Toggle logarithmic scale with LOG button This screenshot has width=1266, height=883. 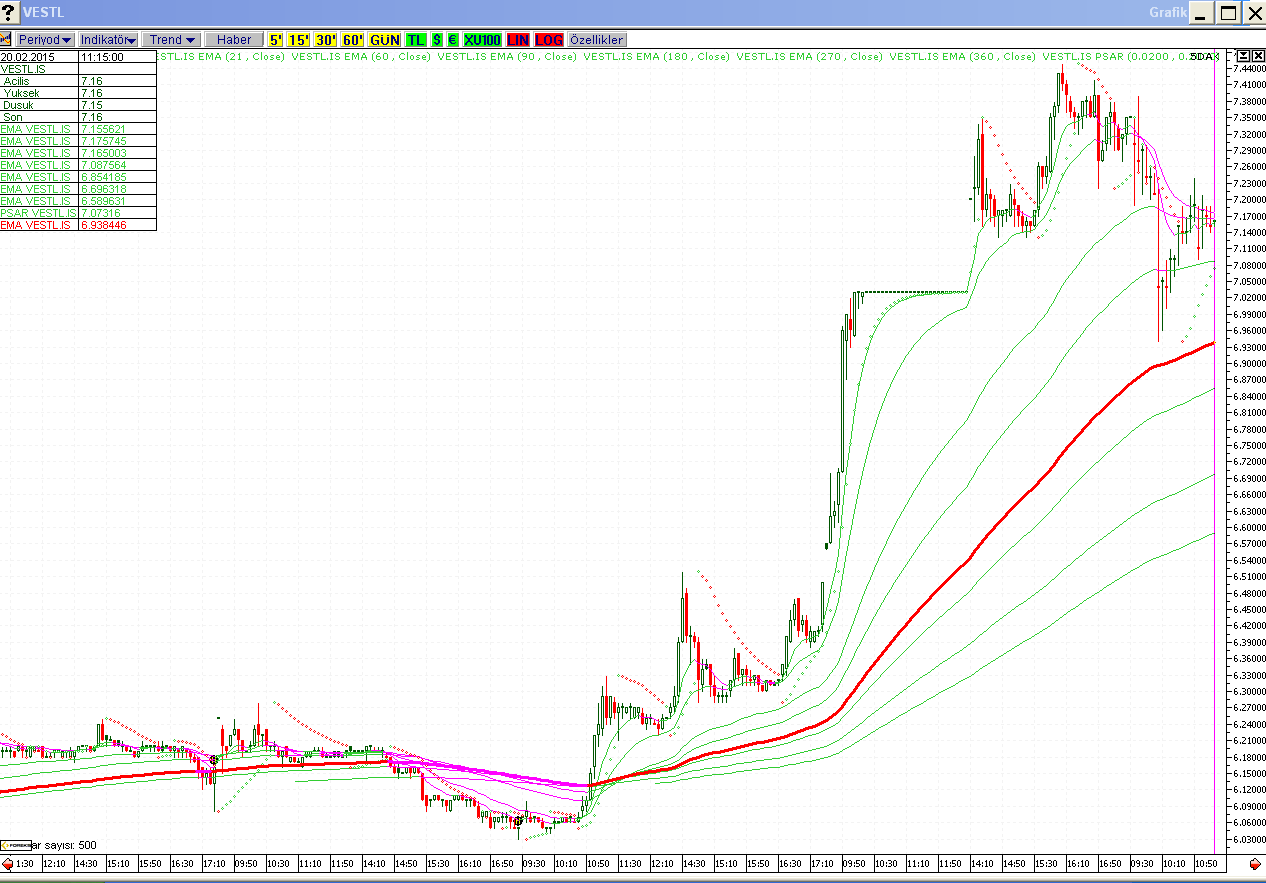(x=549, y=40)
